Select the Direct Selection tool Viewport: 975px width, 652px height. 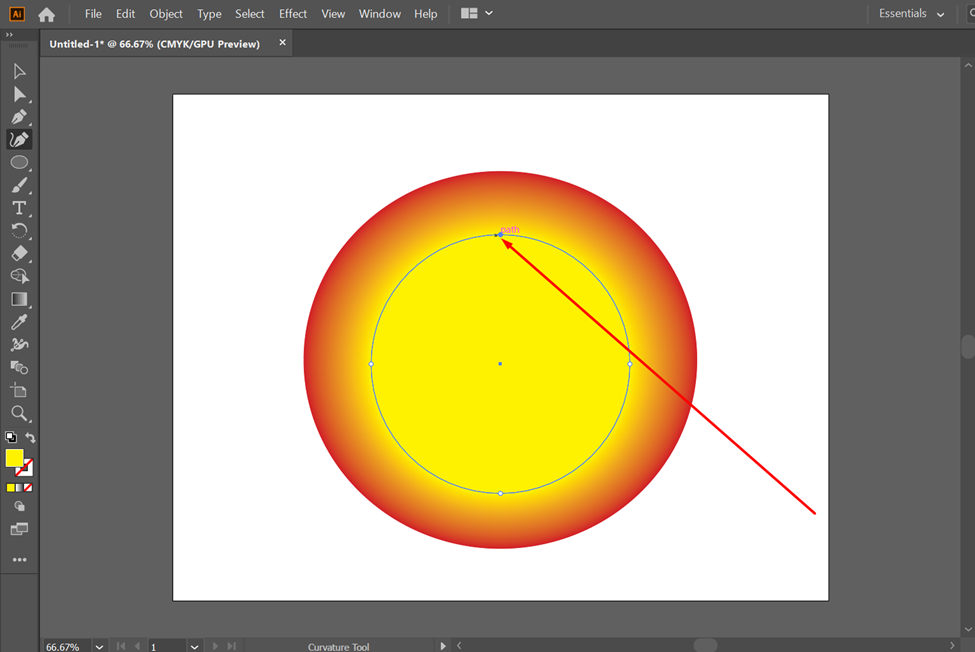point(19,94)
